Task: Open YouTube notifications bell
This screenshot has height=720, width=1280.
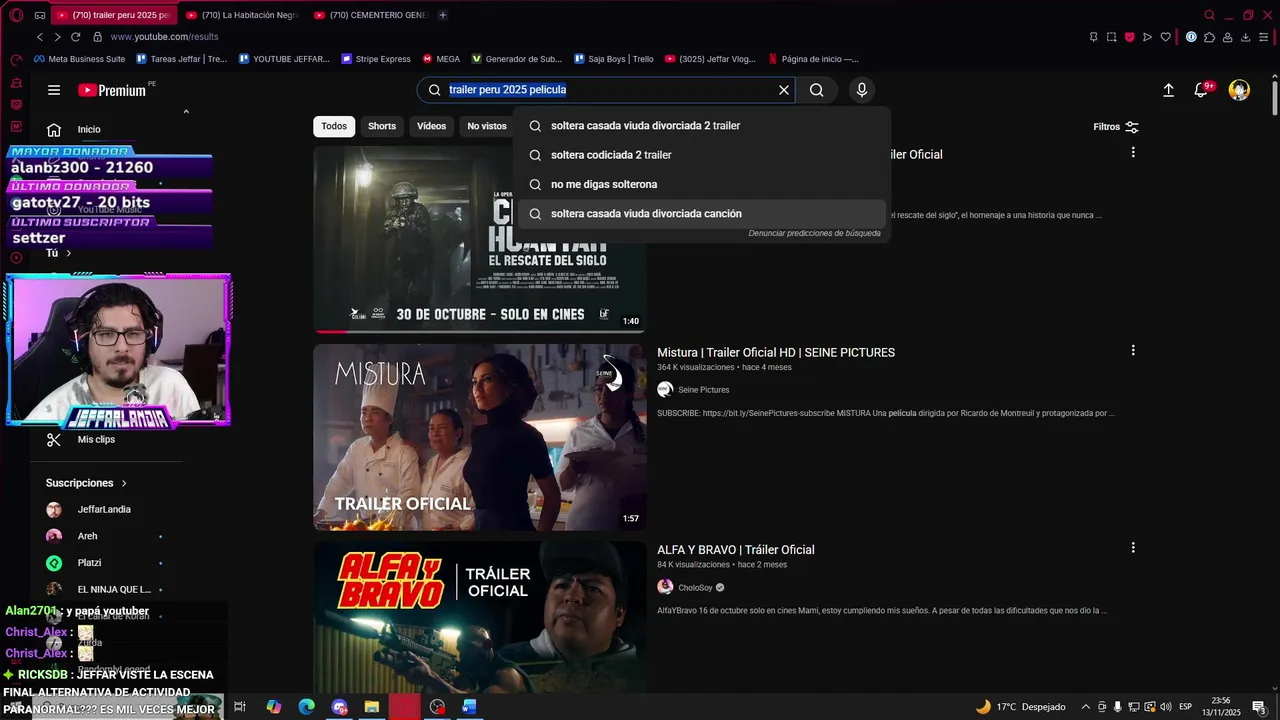Action: tap(1202, 90)
